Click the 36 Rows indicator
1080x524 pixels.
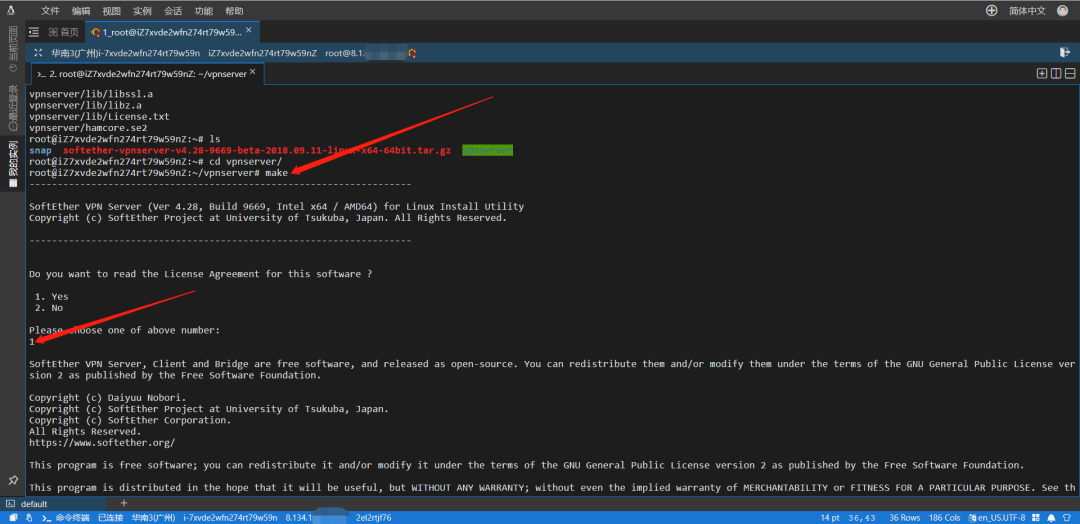click(x=904, y=517)
